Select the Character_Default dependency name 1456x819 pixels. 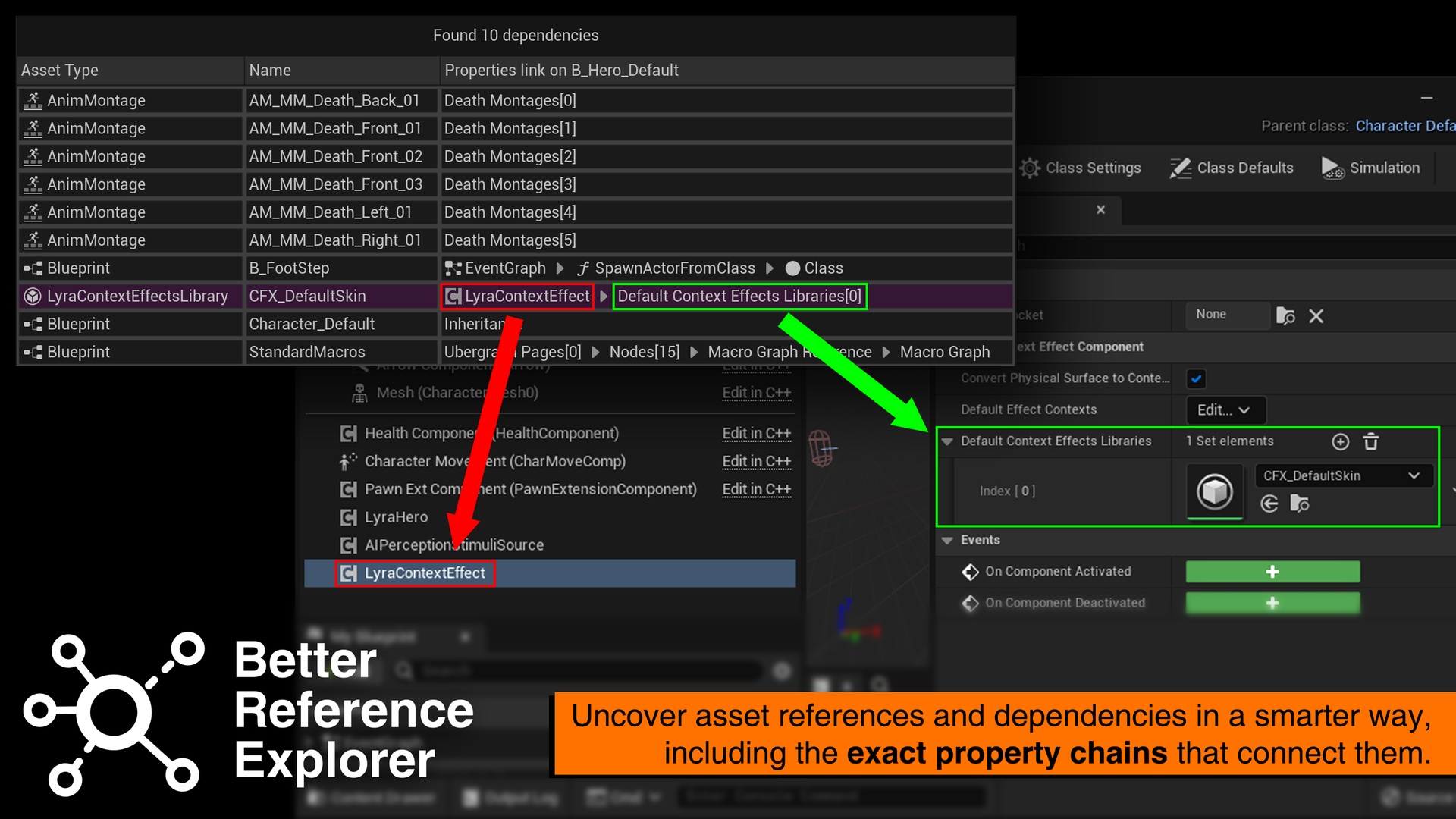click(x=312, y=325)
